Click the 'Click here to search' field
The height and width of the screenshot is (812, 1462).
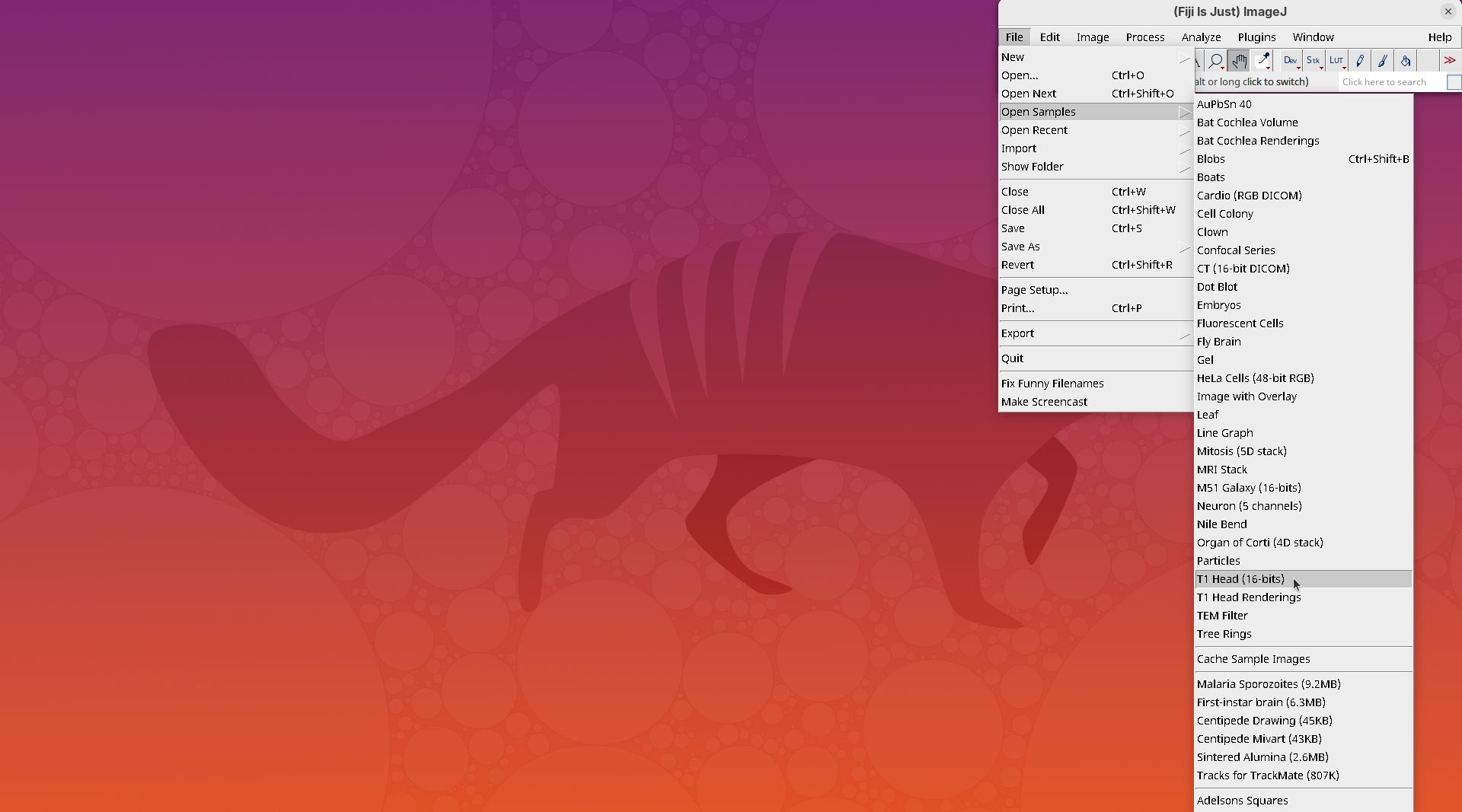click(1390, 82)
